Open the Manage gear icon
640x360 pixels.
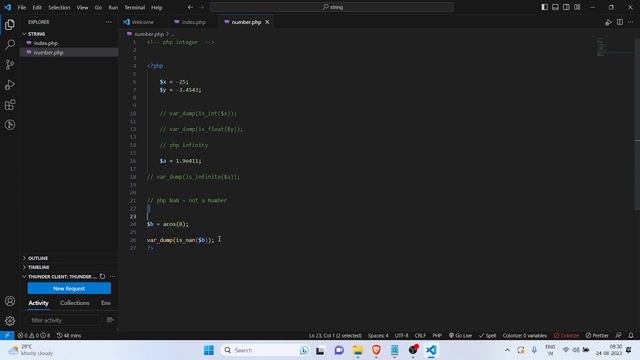(10, 321)
